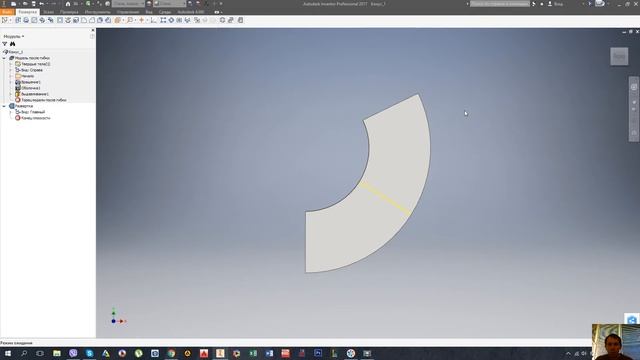Image resolution: width=640 pixels, height=360 pixels.
Task: Open the Среды ribbon tab
Action: [x=165, y=12]
